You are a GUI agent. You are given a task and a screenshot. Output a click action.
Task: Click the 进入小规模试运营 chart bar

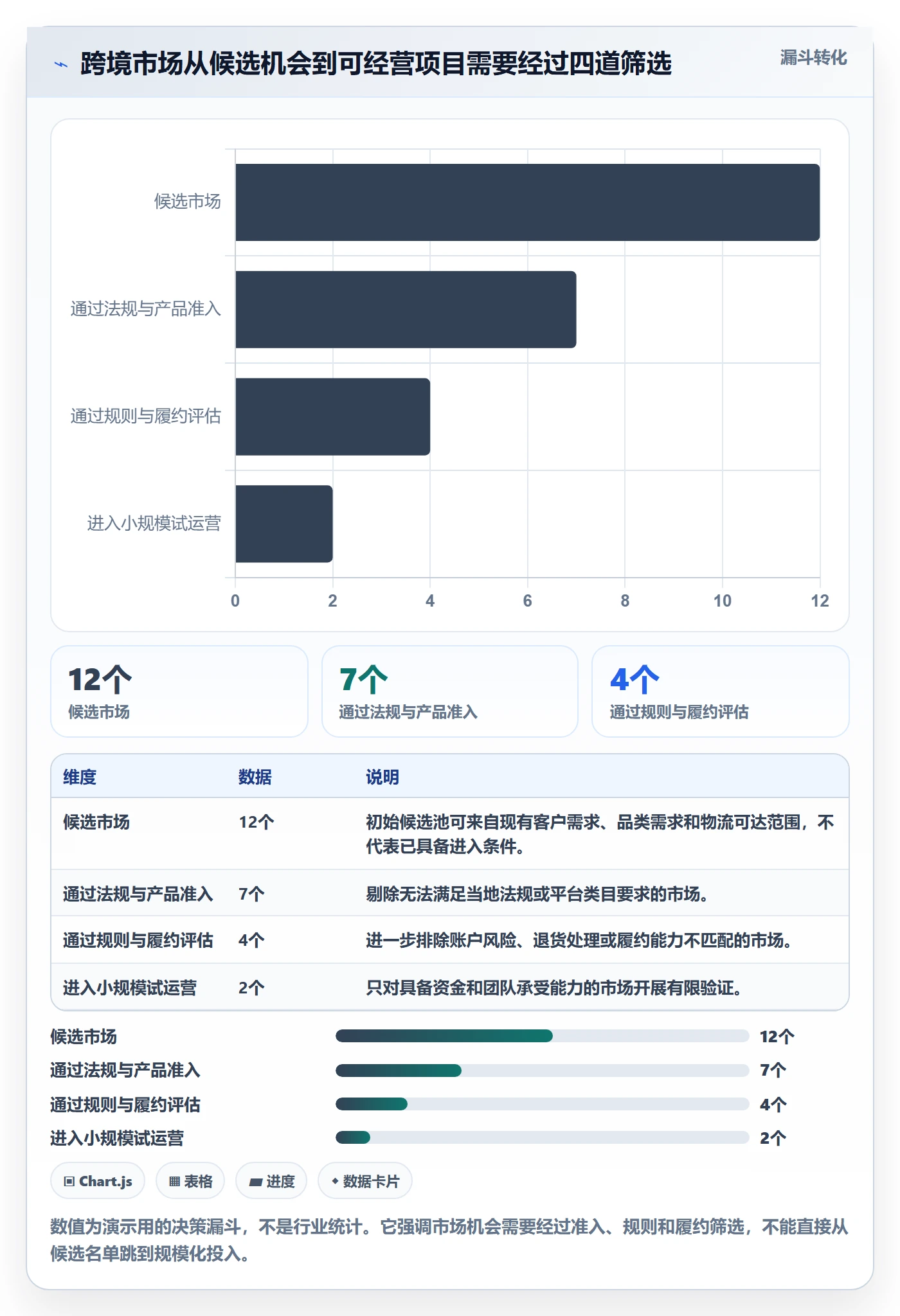284,524
